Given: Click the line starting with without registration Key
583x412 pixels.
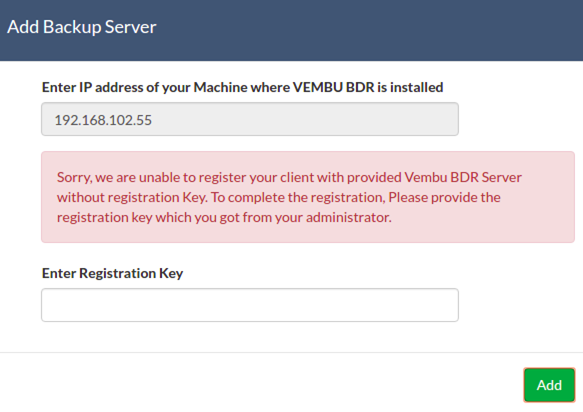Looking at the screenshot, I should point(278,197).
